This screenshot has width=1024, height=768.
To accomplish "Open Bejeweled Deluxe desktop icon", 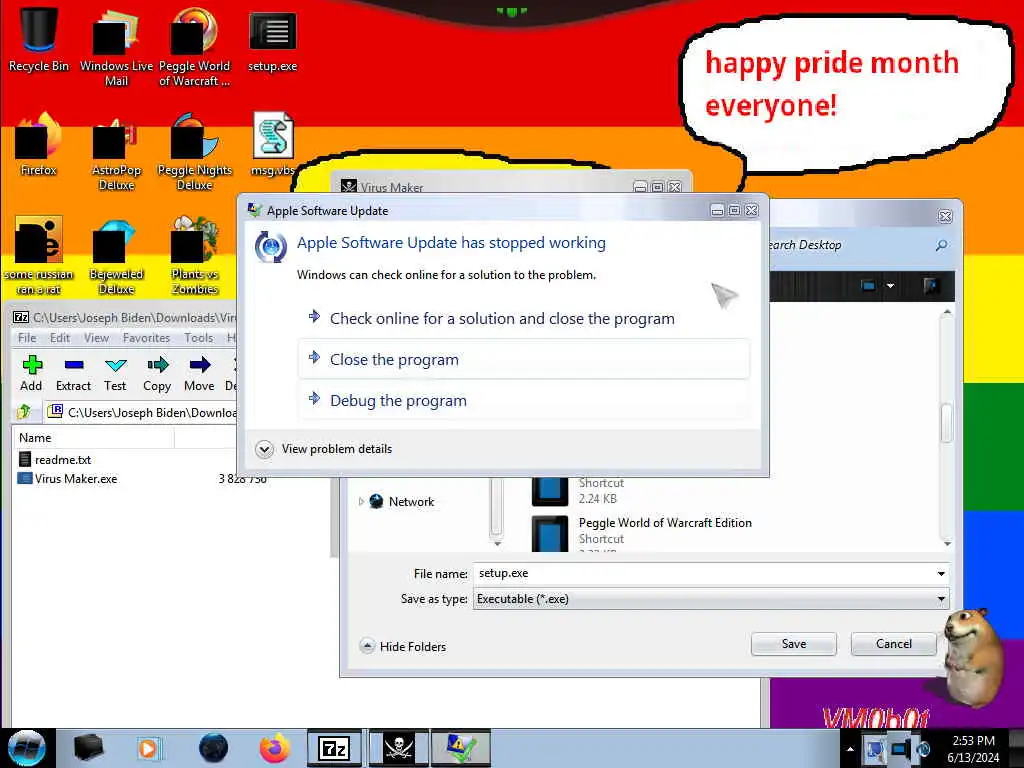I will 116,255.
